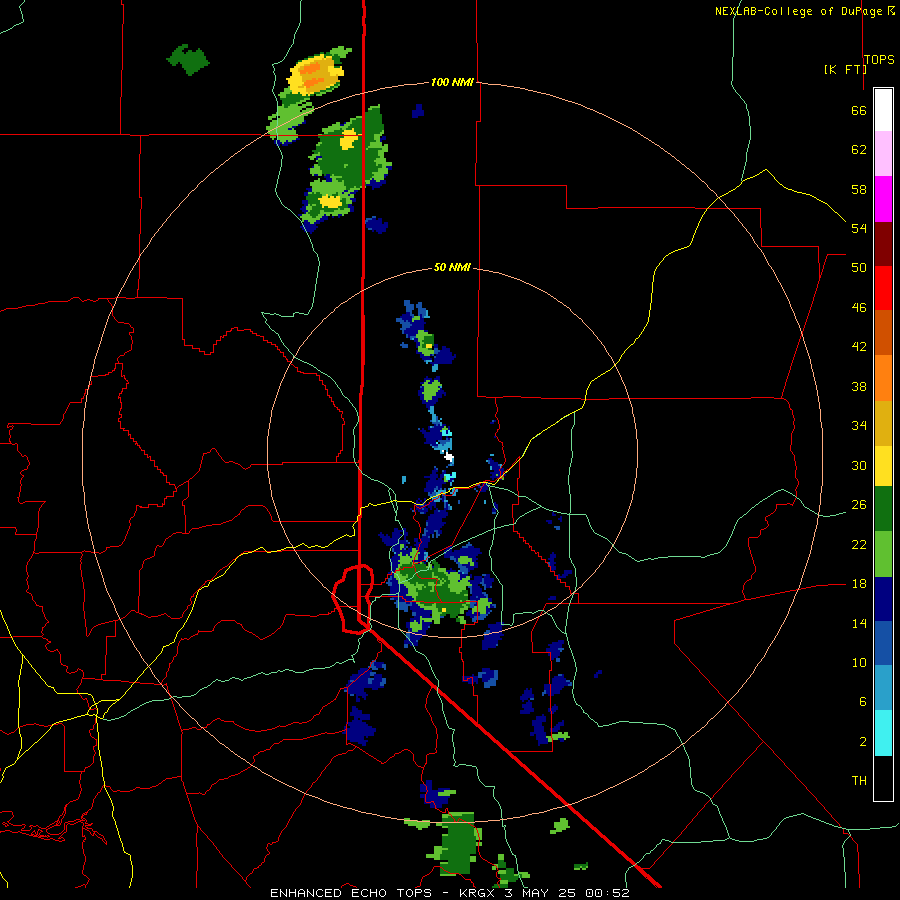The height and width of the screenshot is (900, 900).
Task: Click the 22 legend label
Action: 859,544
